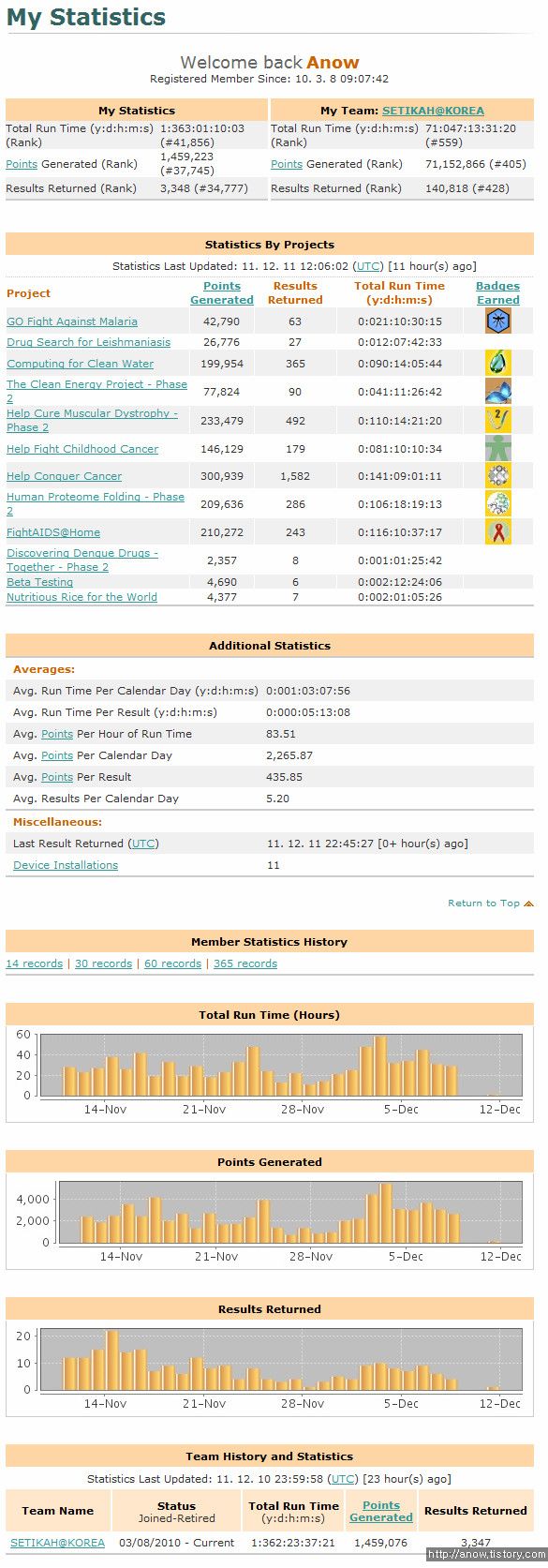This screenshot has width=548, height=1568.
Task: Open SETIKAH@KOREA link in Team History table
Action: pyautogui.click(x=58, y=1543)
